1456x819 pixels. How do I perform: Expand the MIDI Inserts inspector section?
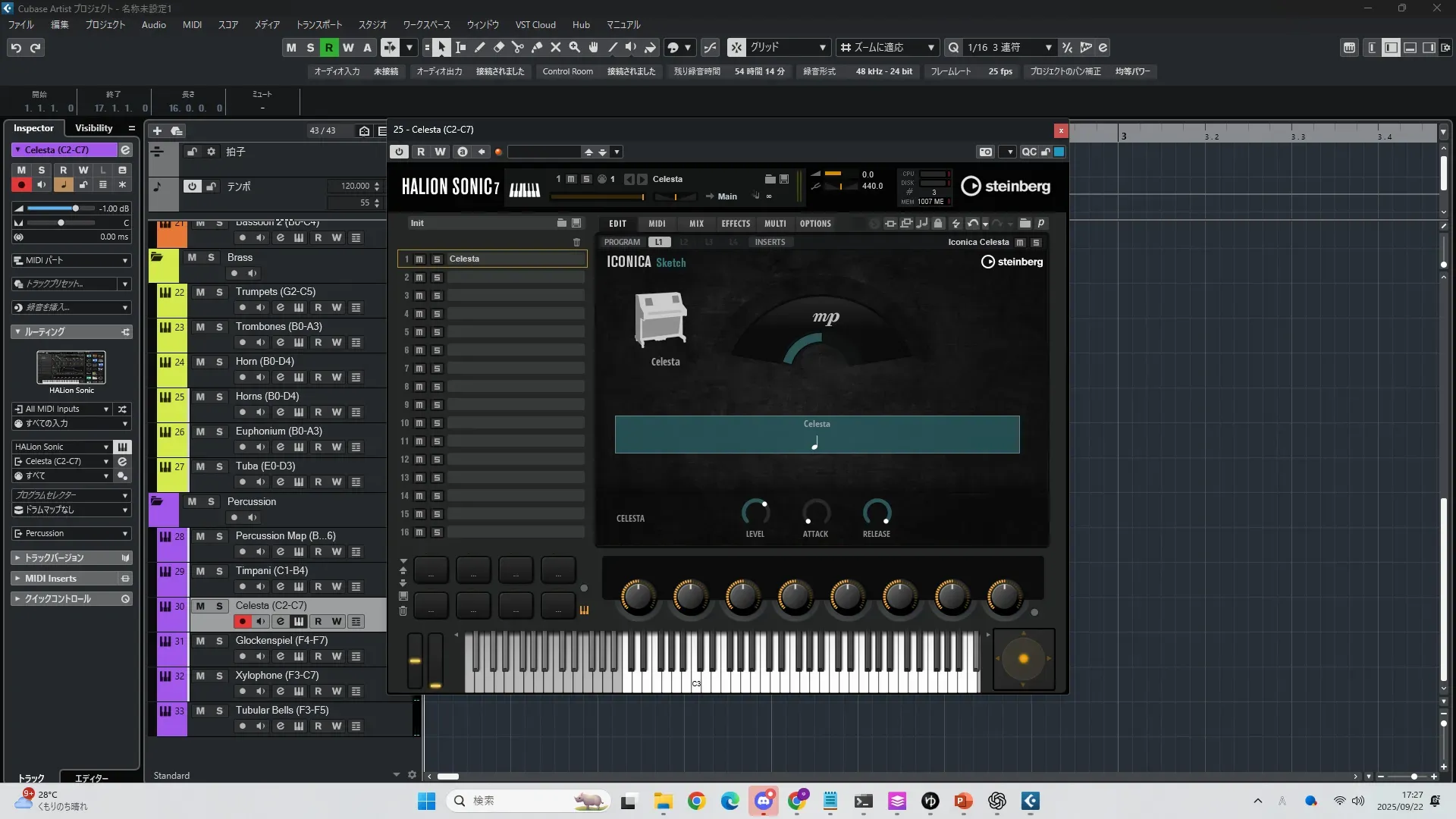pos(51,579)
